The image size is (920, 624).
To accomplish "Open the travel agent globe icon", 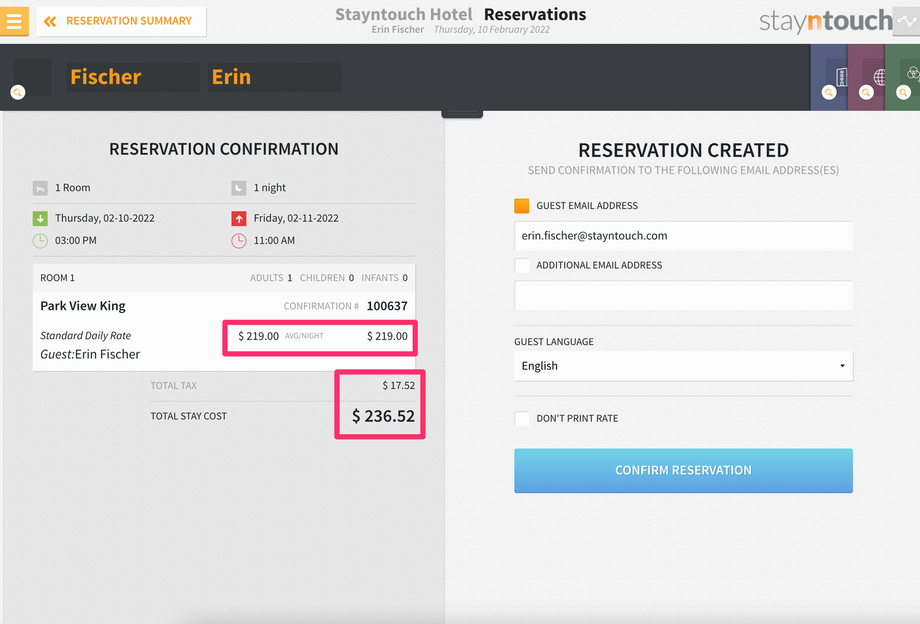I will pos(879,77).
